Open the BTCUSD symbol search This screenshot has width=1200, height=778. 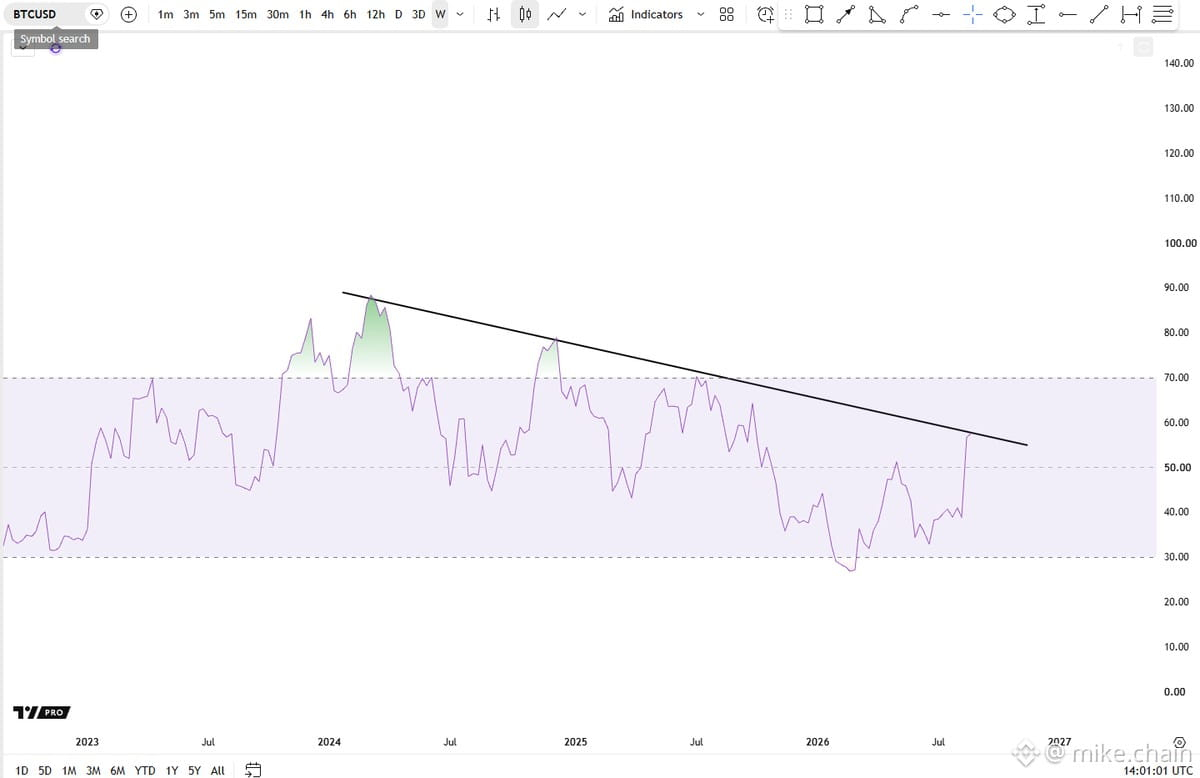pos(35,14)
